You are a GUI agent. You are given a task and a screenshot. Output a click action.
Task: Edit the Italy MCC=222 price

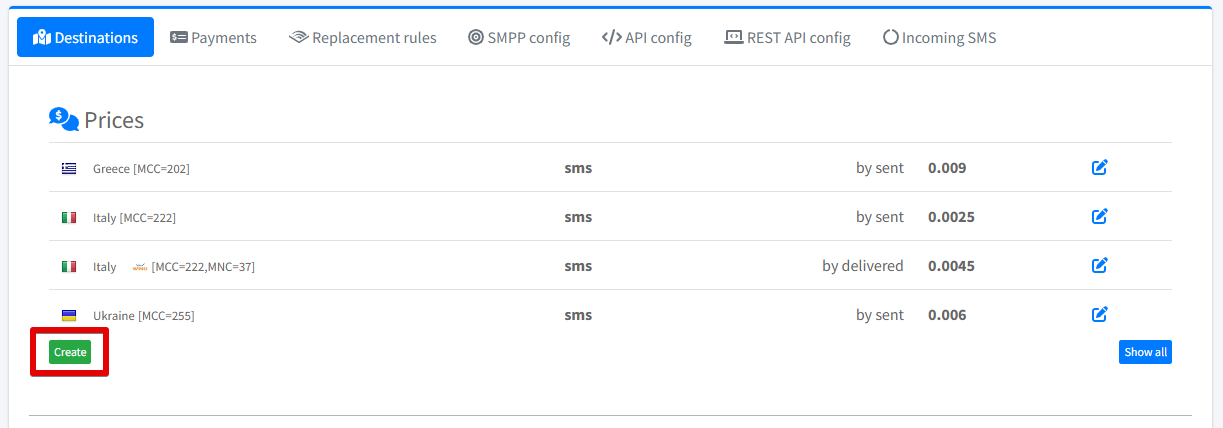[1099, 217]
